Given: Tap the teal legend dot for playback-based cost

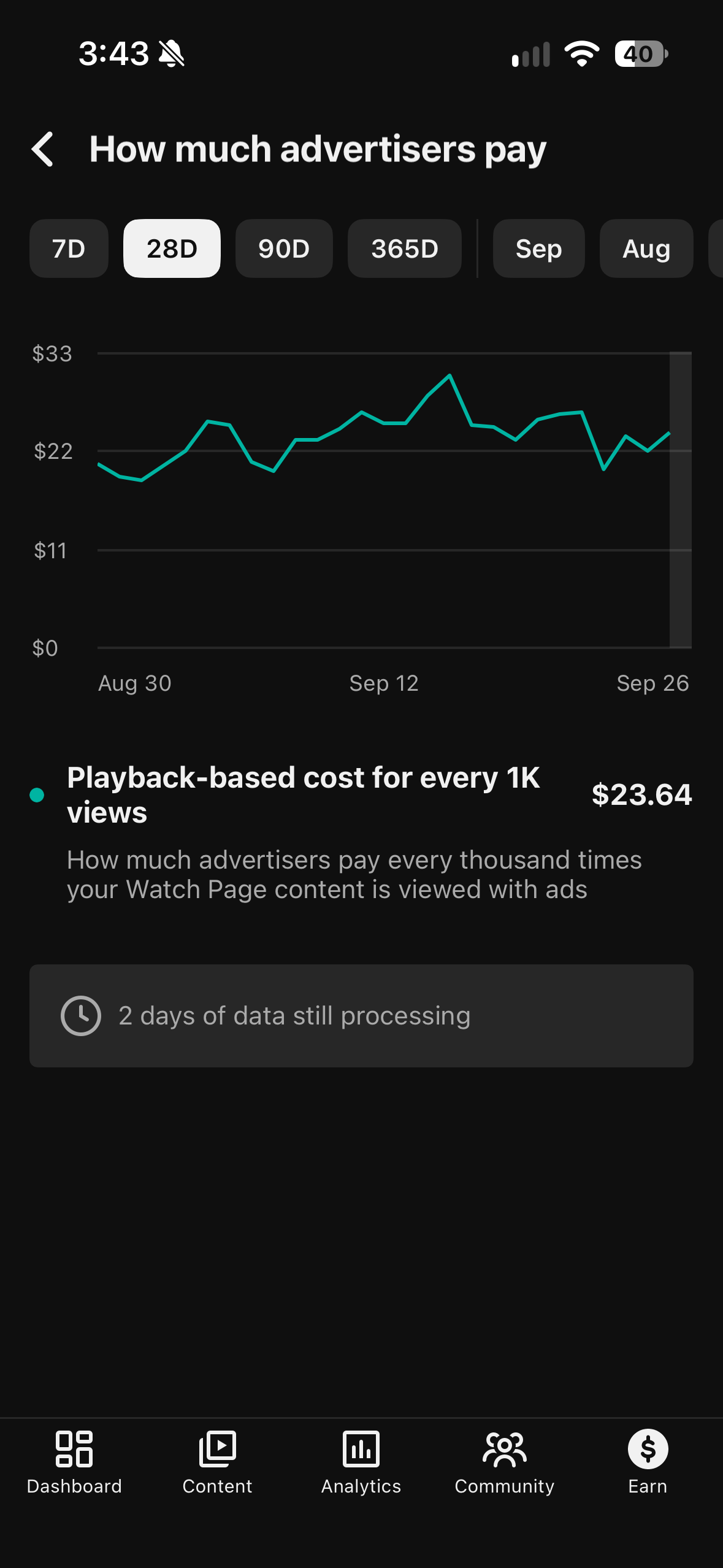Looking at the screenshot, I should coord(37,795).
